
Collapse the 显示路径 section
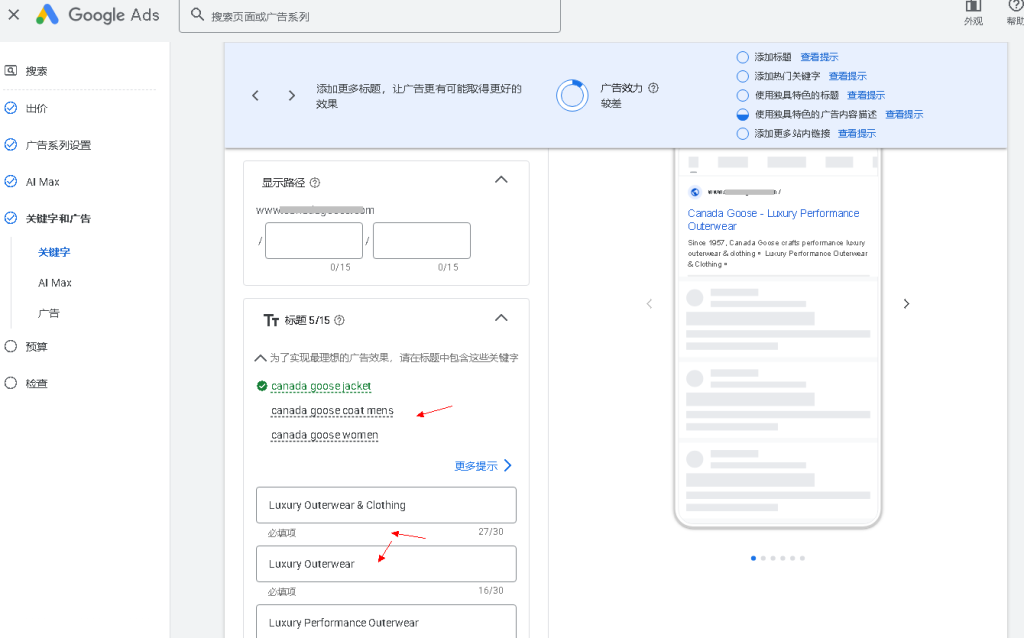pyautogui.click(x=501, y=179)
